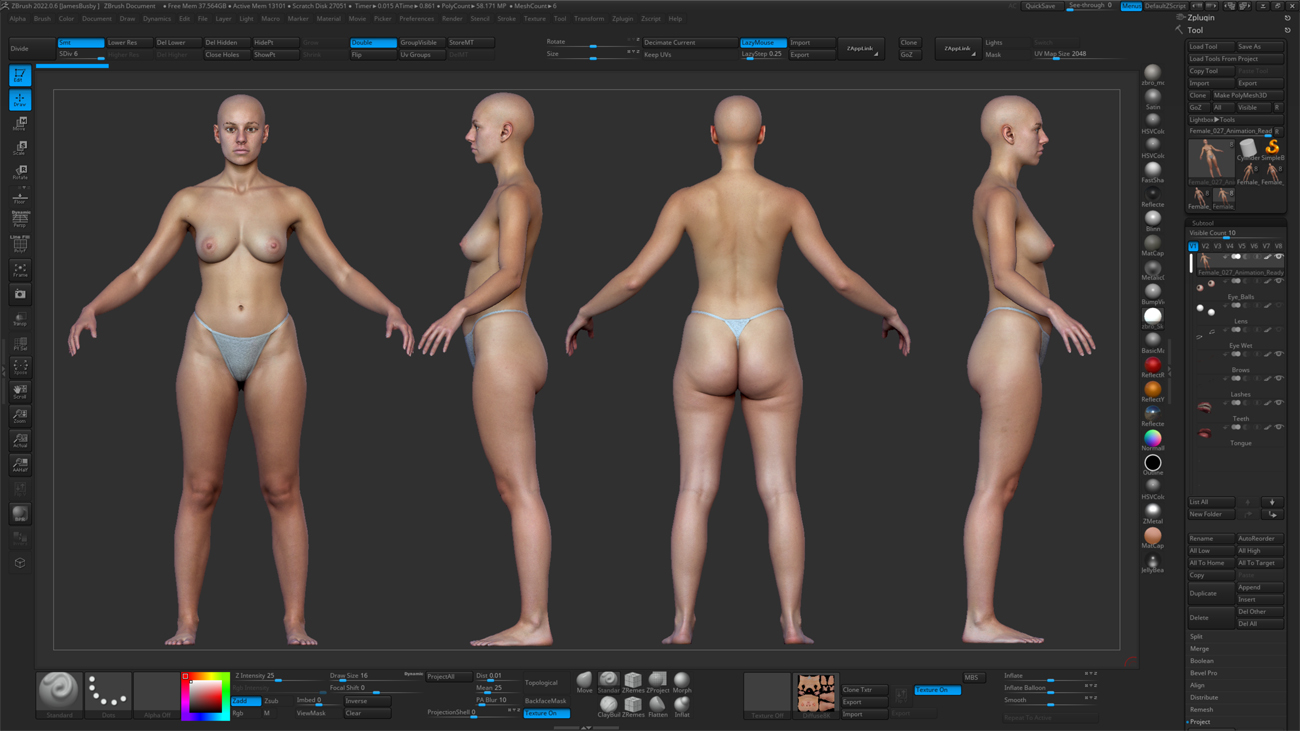Choose the FastShade material sphere
This screenshot has height=731, width=1300.
[x=1153, y=172]
